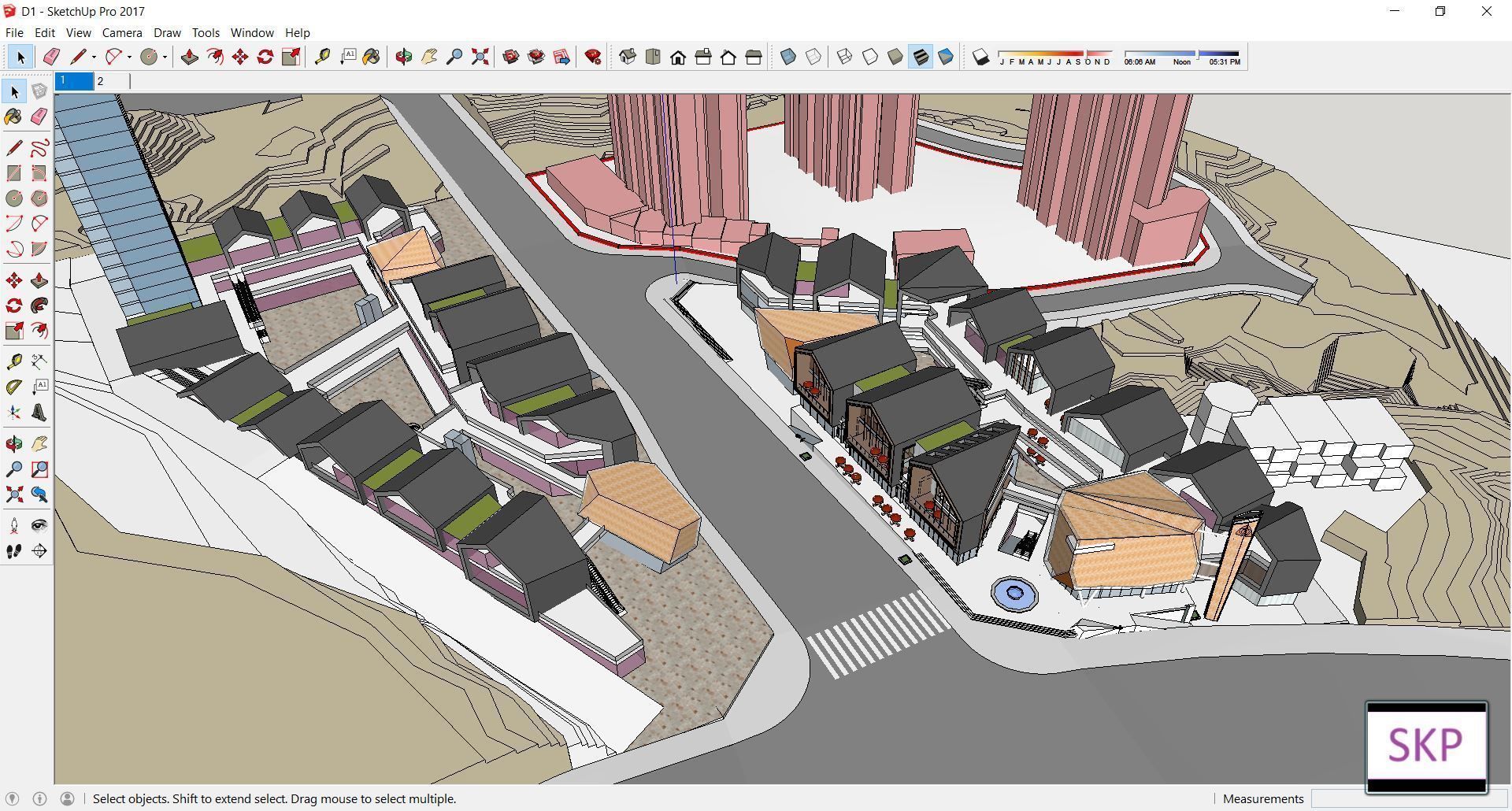The image size is (1512, 811).
Task: Expand the Circle tool dropdown arrow
Action: 165,57
